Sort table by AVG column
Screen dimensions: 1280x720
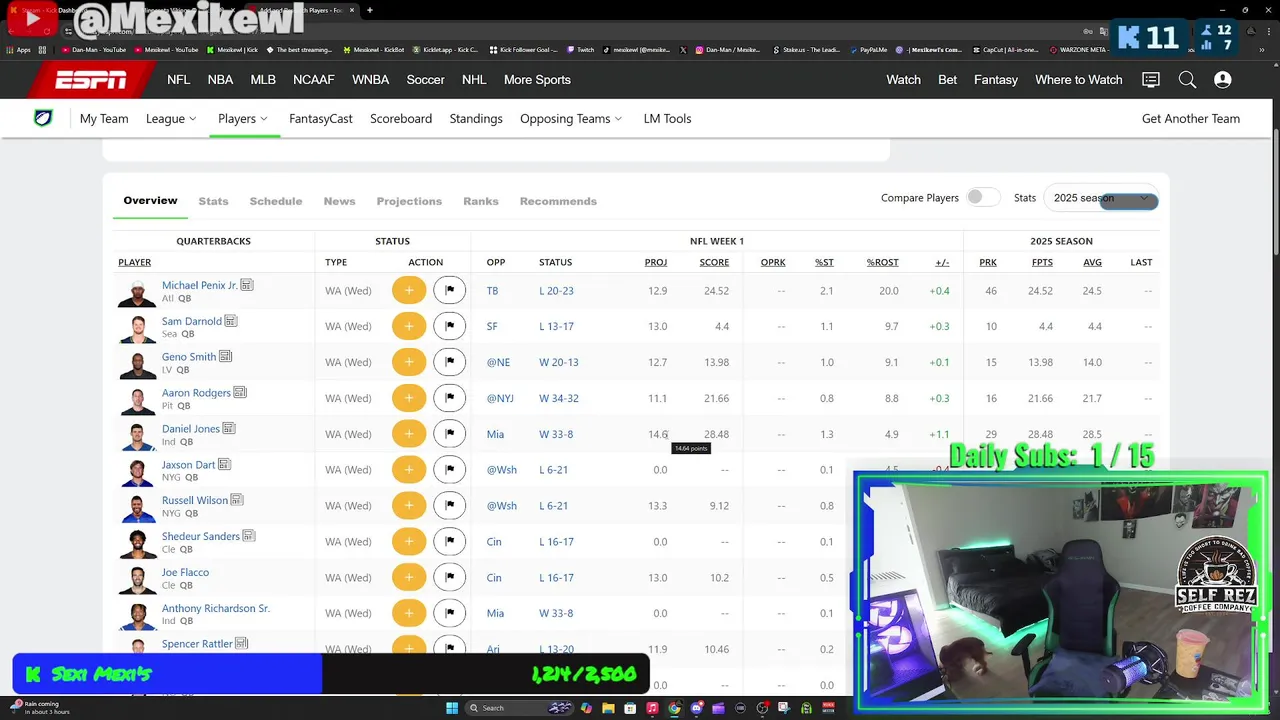[1092, 262]
